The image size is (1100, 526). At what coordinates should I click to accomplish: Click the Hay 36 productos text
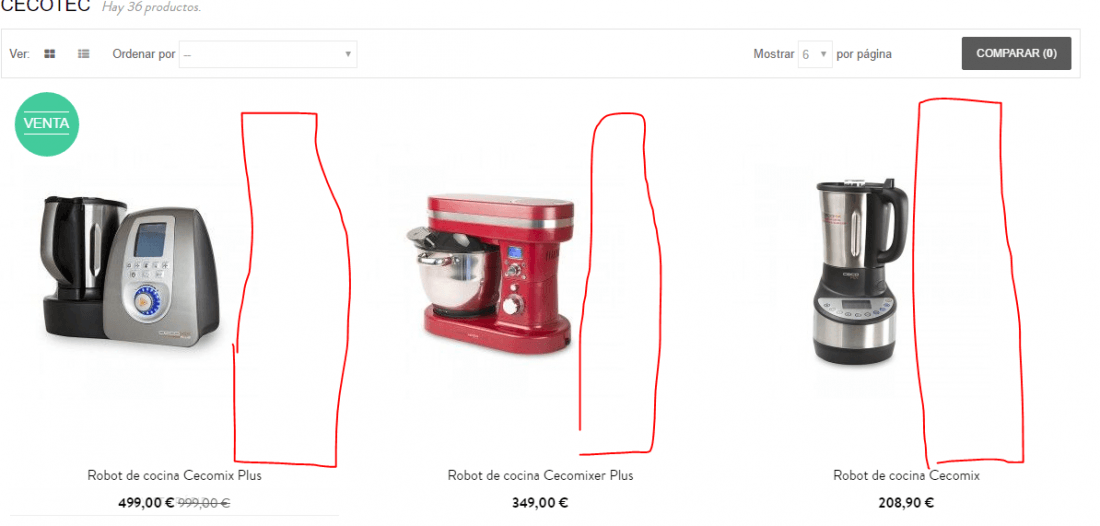[x=151, y=7]
